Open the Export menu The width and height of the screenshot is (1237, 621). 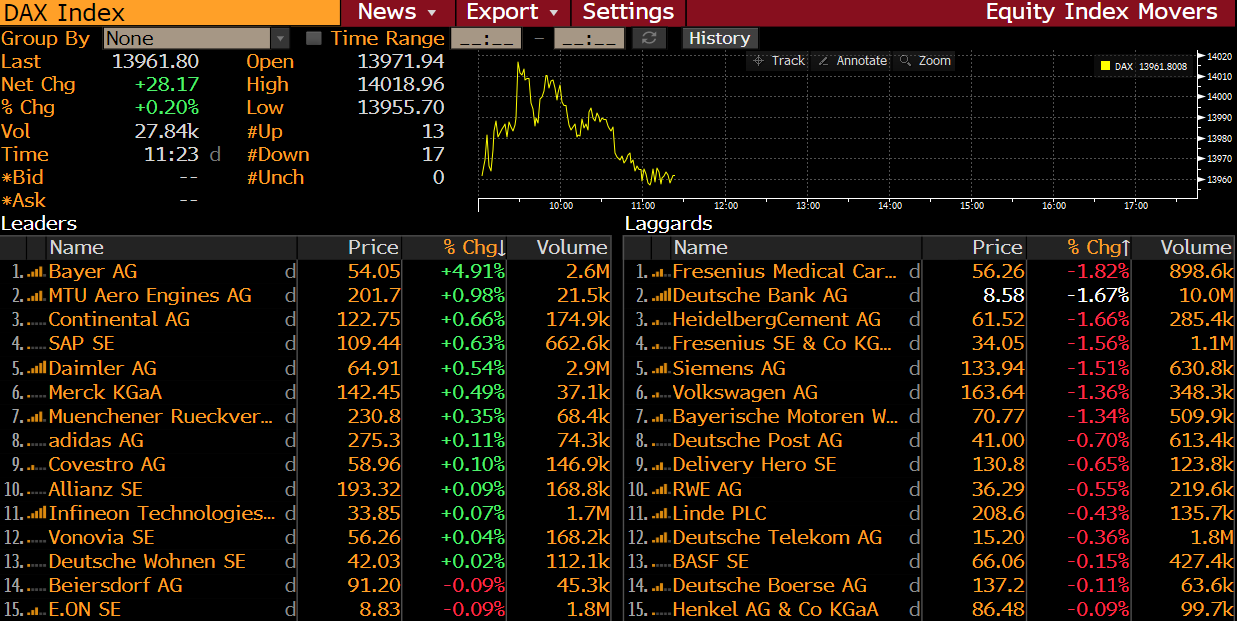(513, 12)
